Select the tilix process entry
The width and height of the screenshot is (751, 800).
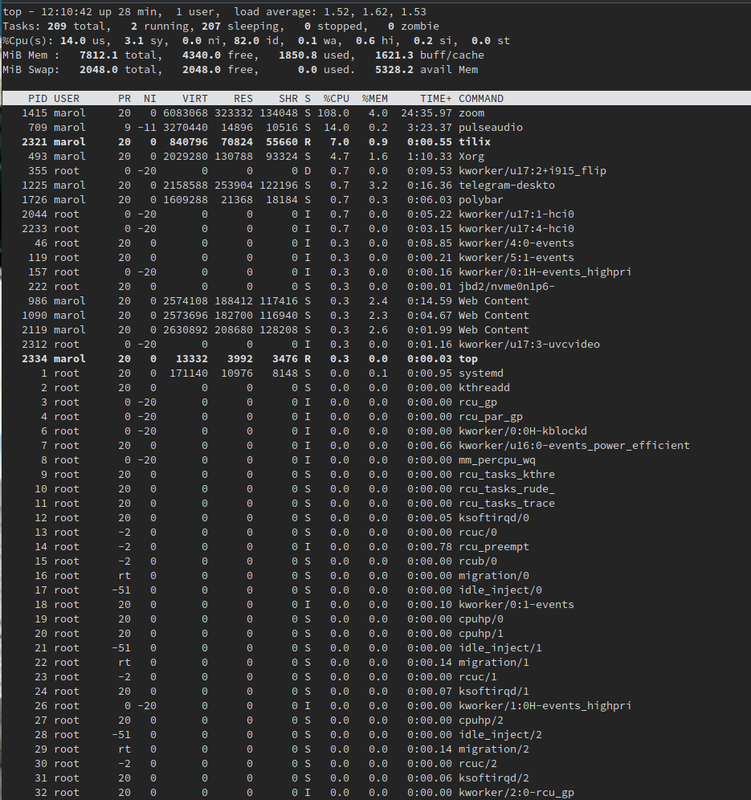coord(377,142)
